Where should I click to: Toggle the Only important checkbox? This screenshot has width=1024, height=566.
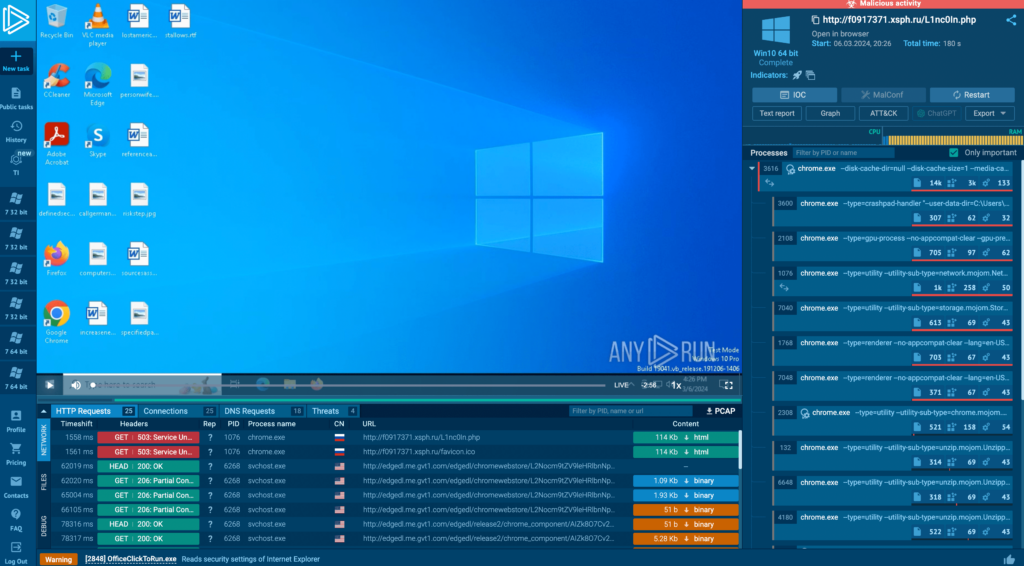click(x=953, y=153)
